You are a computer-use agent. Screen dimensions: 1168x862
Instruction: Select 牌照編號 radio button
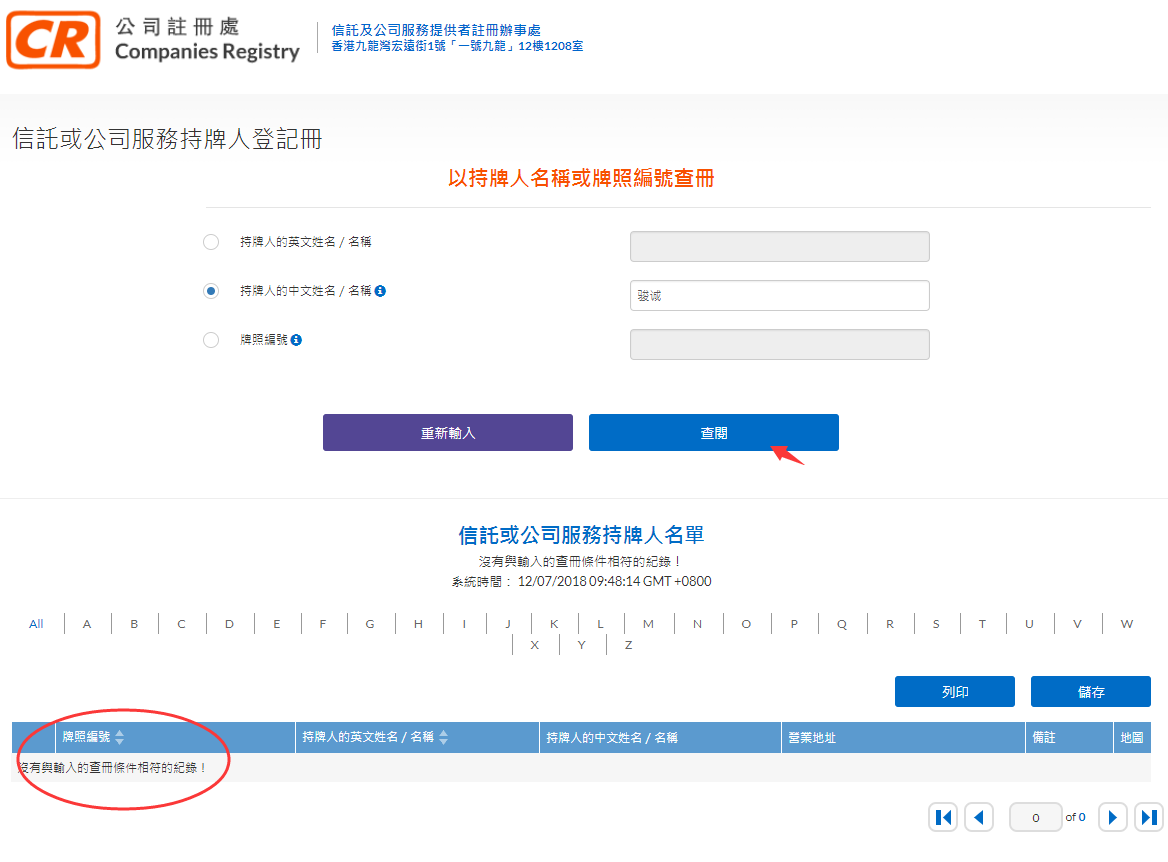pyautogui.click(x=211, y=340)
